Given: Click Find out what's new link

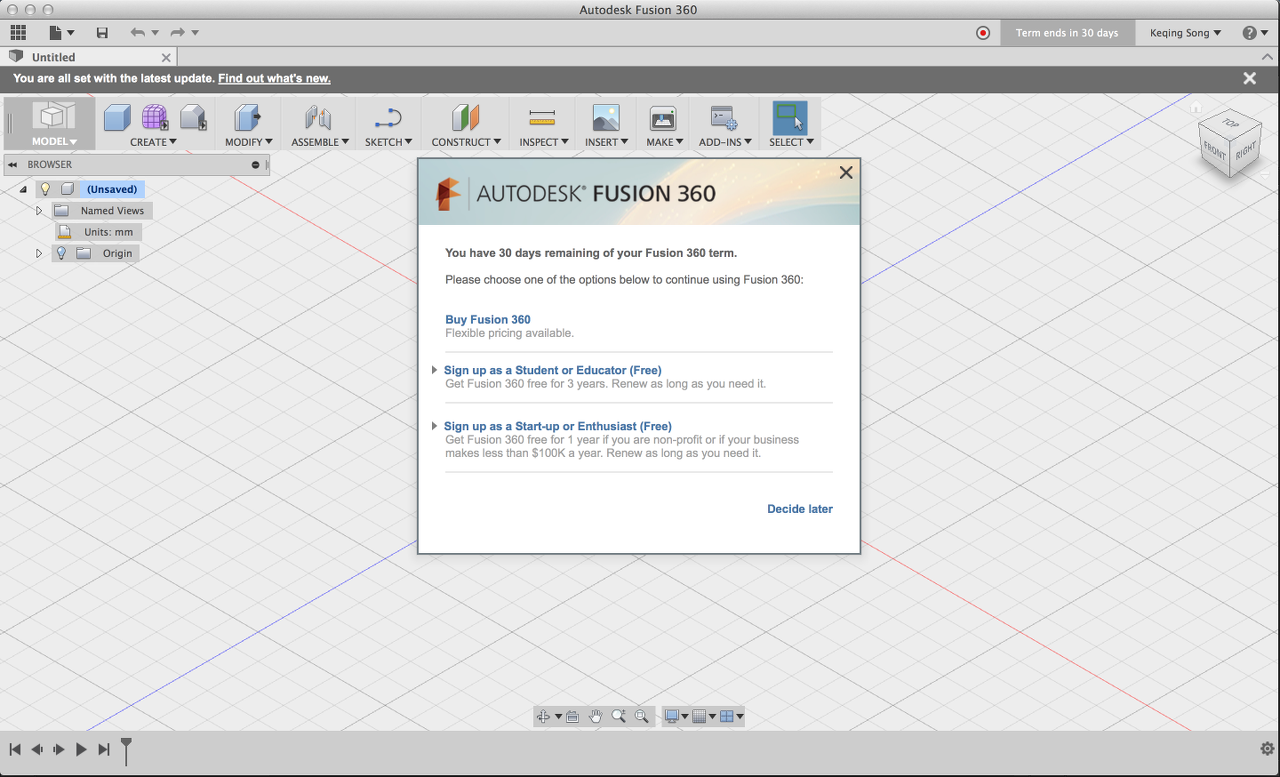Looking at the screenshot, I should coord(274,78).
